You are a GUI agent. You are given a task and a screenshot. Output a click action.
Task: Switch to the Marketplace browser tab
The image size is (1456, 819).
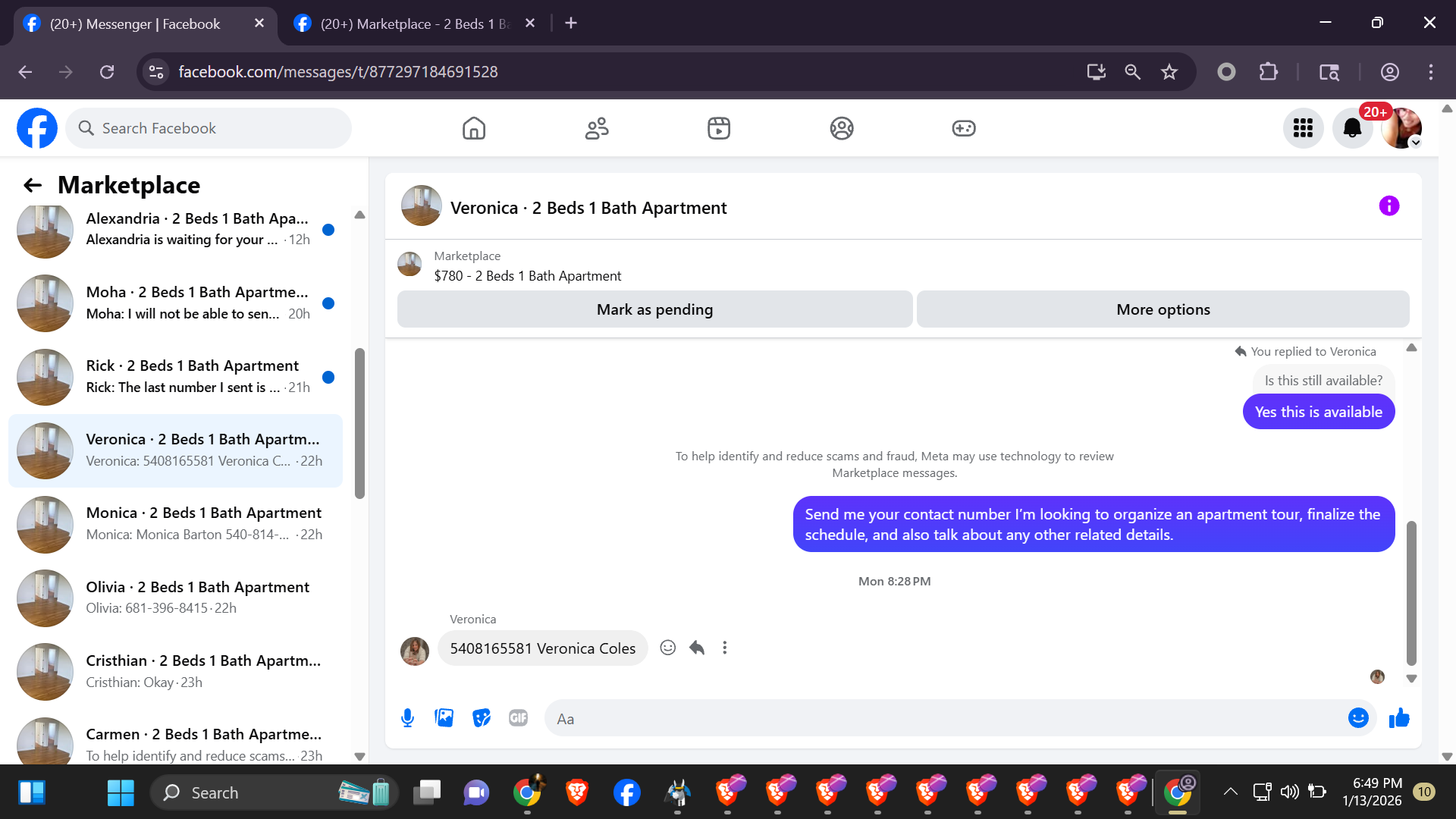(414, 24)
